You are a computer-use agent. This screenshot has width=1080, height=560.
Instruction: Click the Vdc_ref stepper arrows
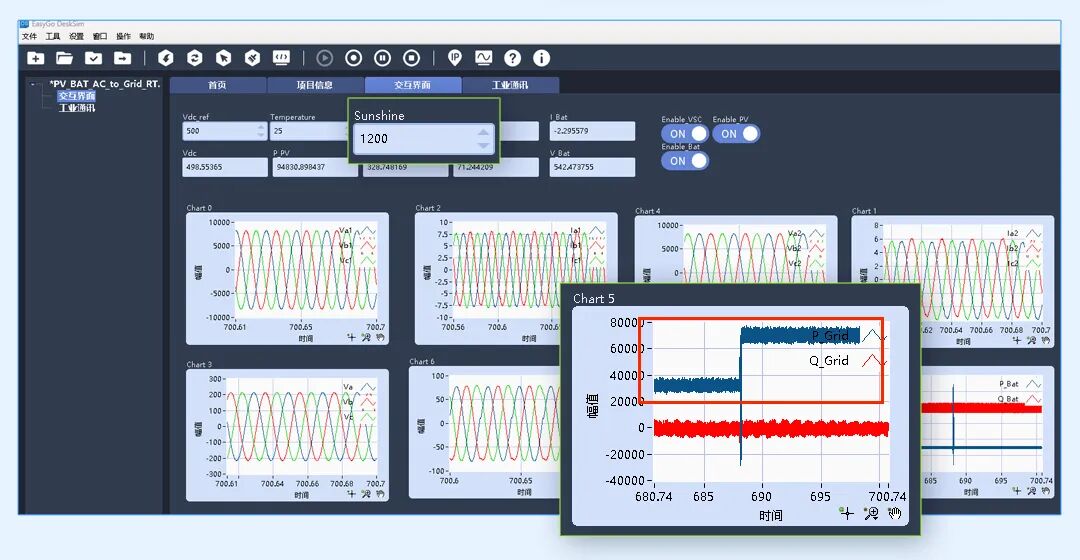pos(261,131)
